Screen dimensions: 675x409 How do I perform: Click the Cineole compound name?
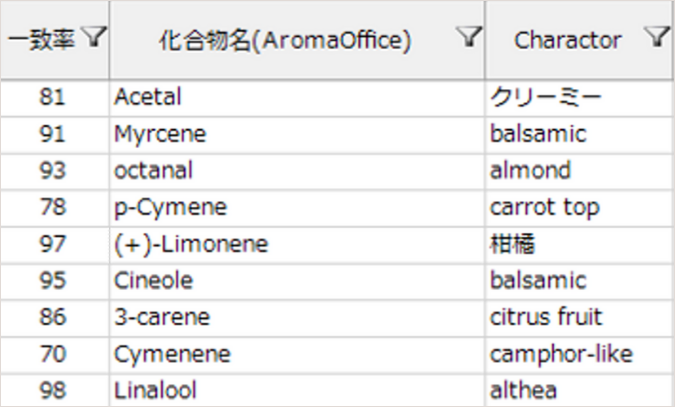[x=153, y=281]
